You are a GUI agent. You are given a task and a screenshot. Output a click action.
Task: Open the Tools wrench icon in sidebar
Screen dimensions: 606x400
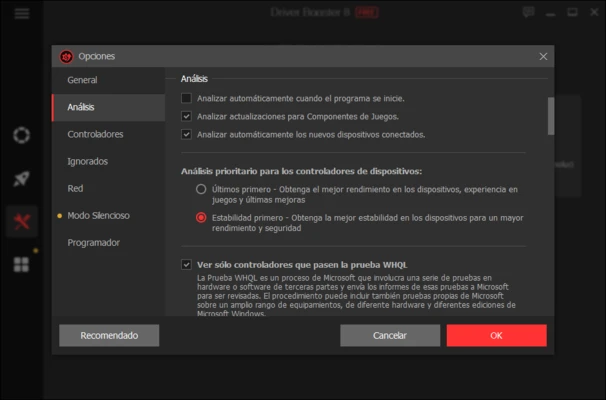coord(21,221)
